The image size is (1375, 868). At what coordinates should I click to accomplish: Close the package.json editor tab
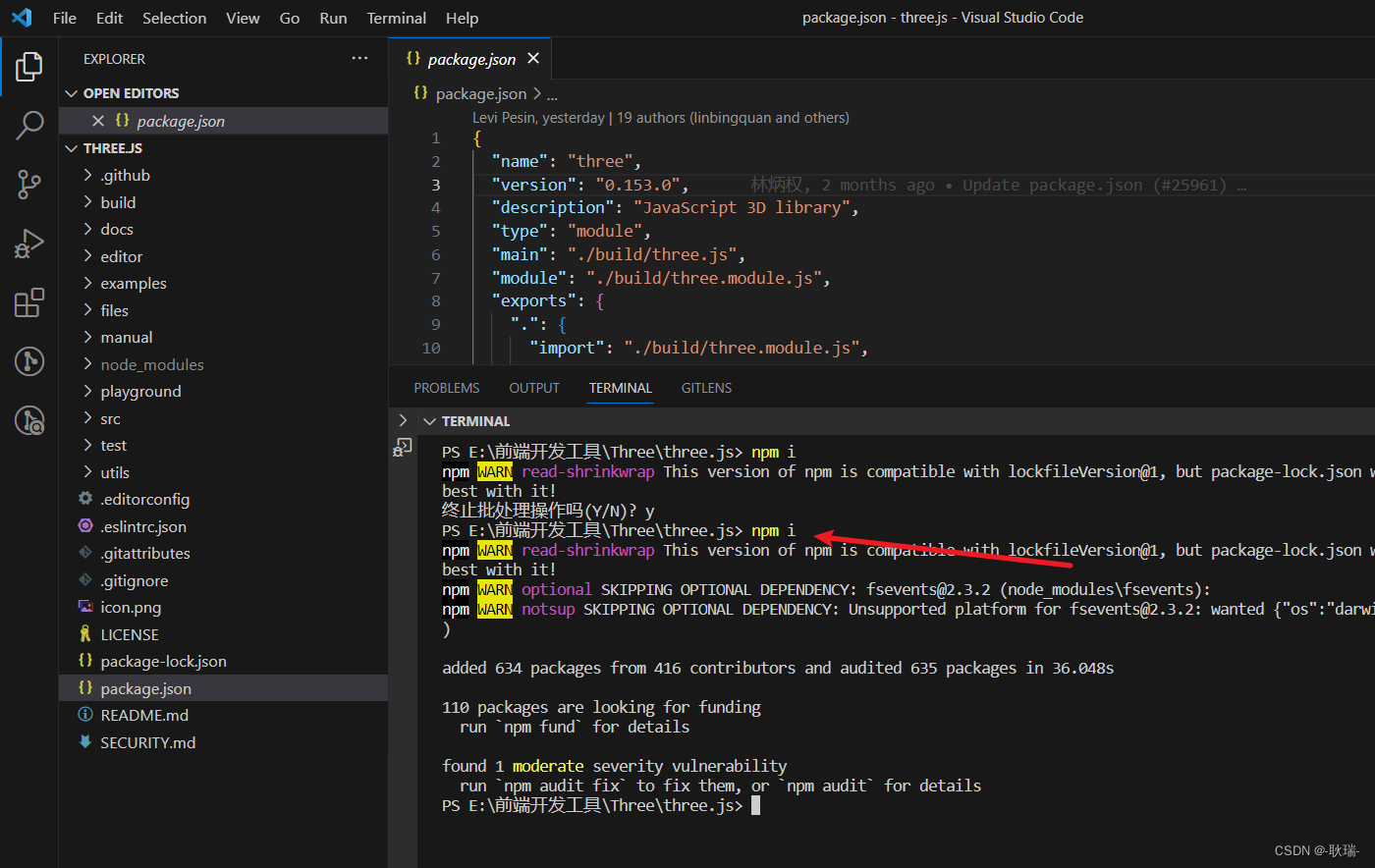click(x=533, y=59)
